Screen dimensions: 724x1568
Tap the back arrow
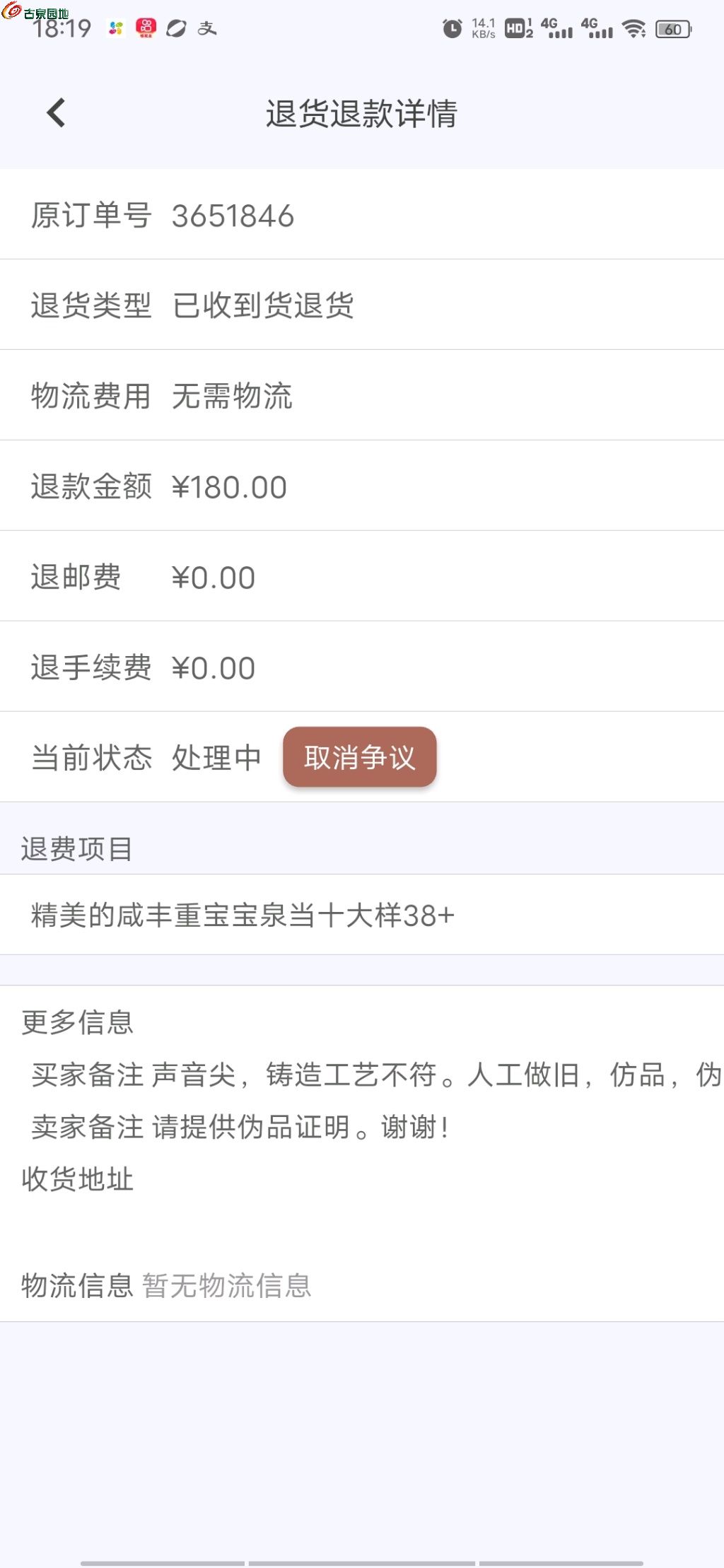click(56, 113)
